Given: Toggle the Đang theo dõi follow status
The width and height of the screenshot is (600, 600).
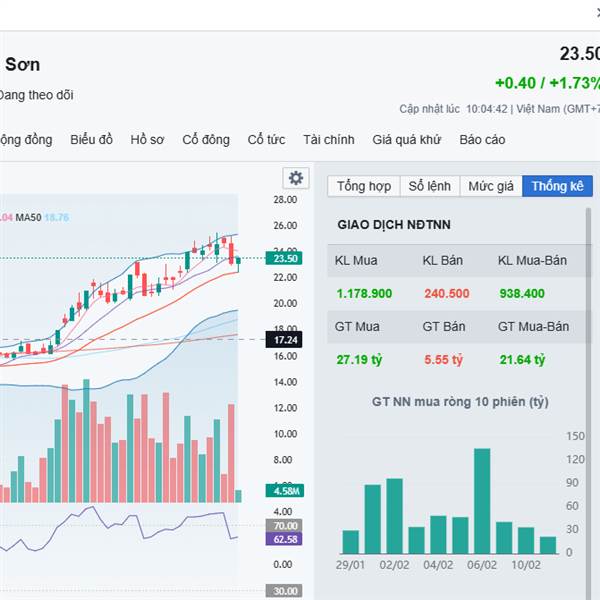Looking at the screenshot, I should [36, 95].
